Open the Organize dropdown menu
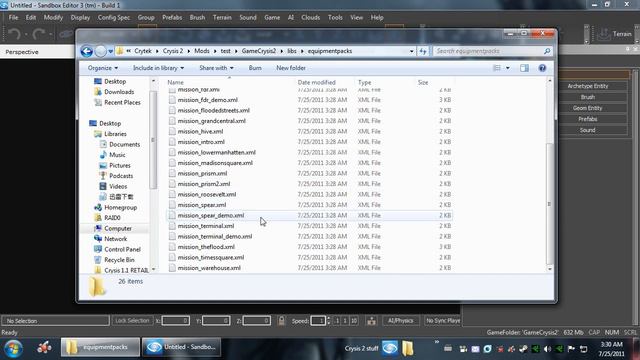This screenshot has width=640, height=360. pyautogui.click(x=103, y=68)
